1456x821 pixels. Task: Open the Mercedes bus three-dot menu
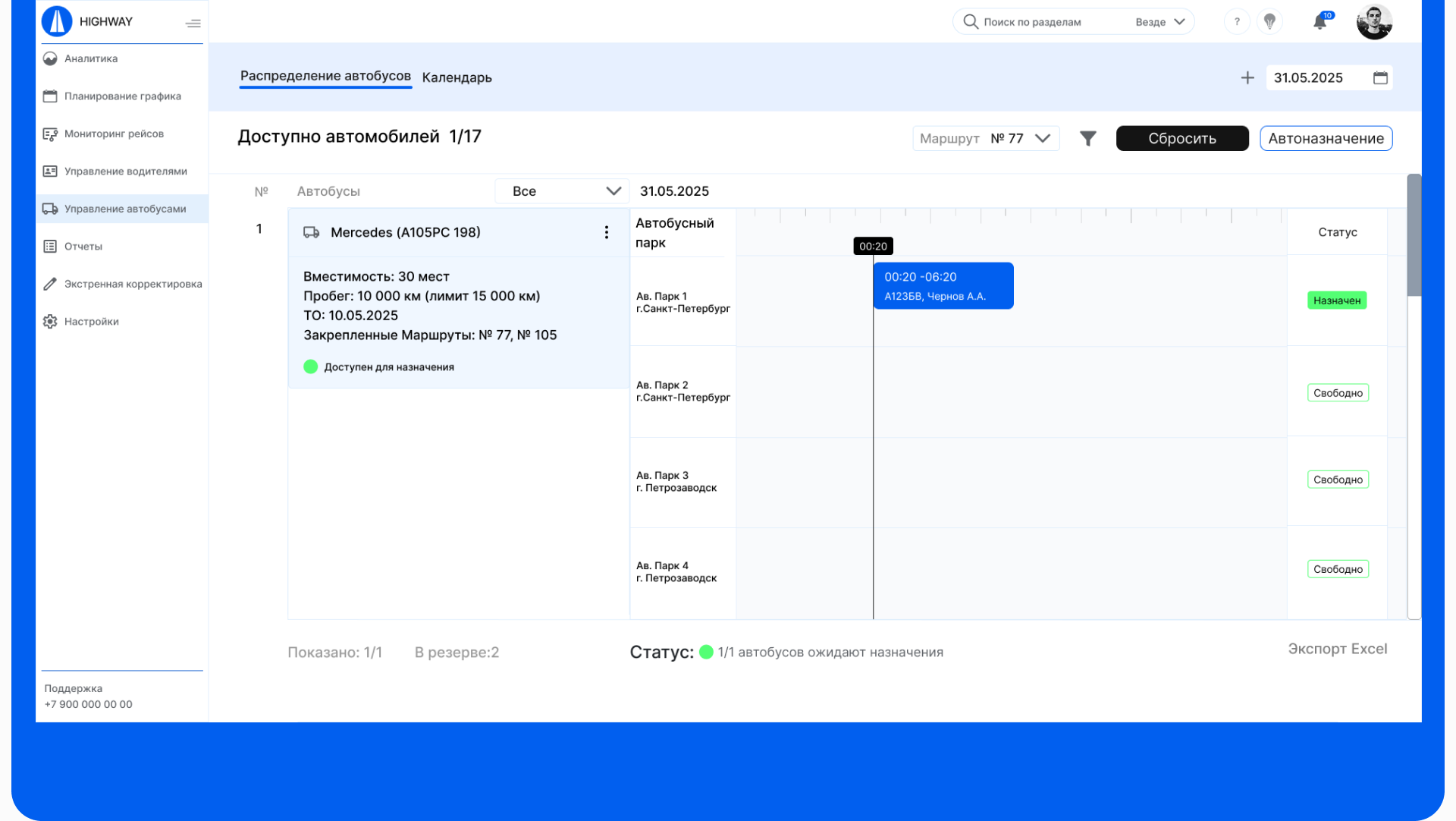pos(607,232)
